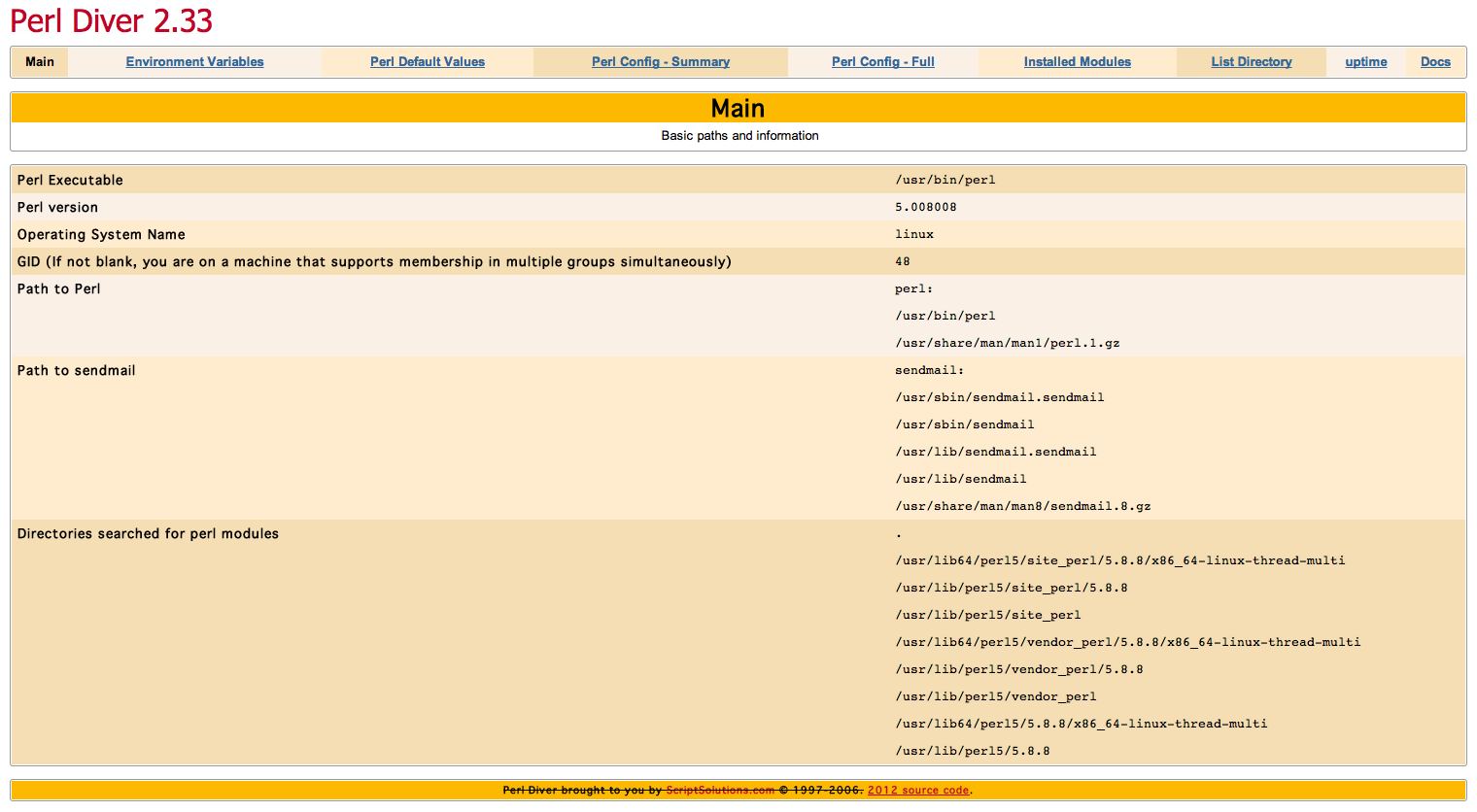
Task: Select the lib64 site_perl/5.8.8/x86_64-linux-thread-multi path
Action: [x=1120, y=561]
